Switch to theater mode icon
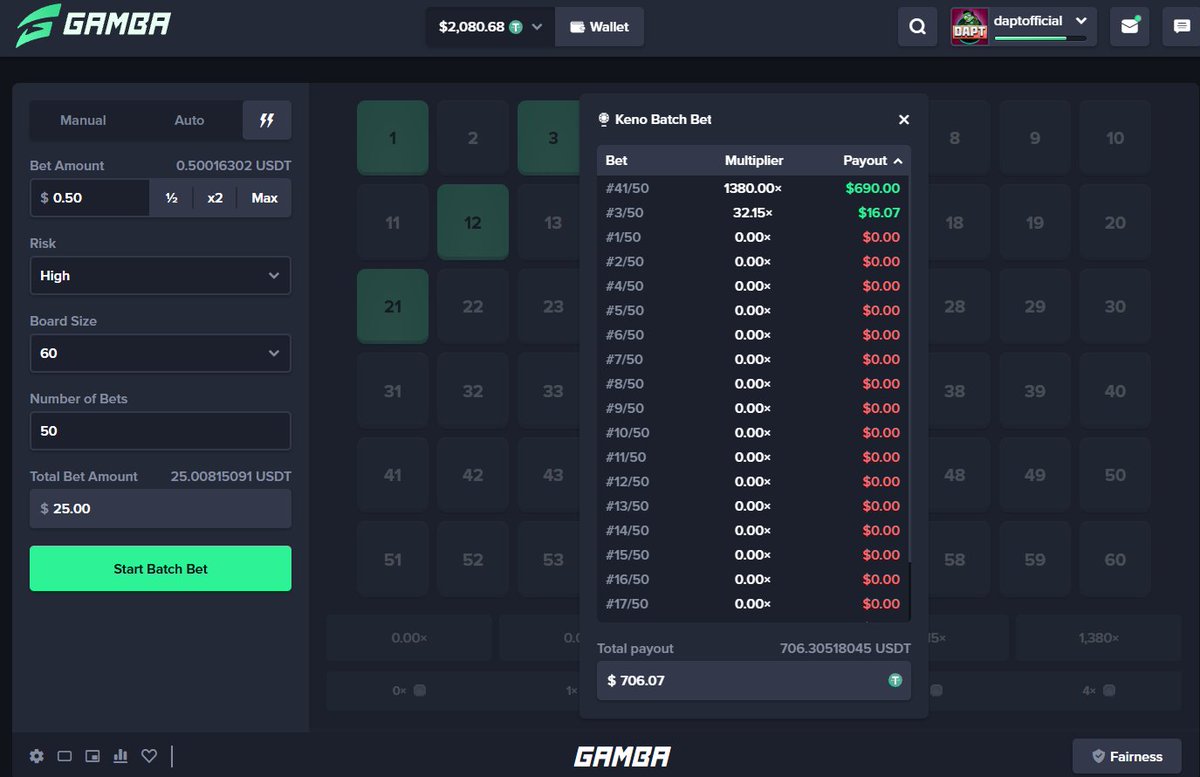Screen dimensions: 1200x777 point(65,756)
